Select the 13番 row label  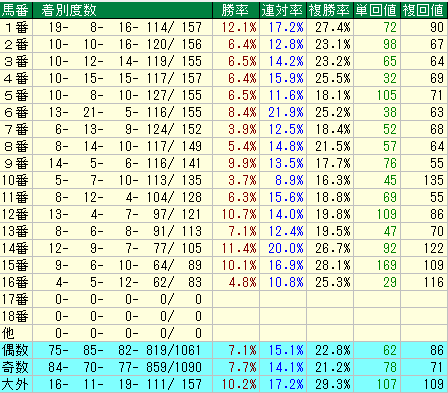tap(15, 231)
